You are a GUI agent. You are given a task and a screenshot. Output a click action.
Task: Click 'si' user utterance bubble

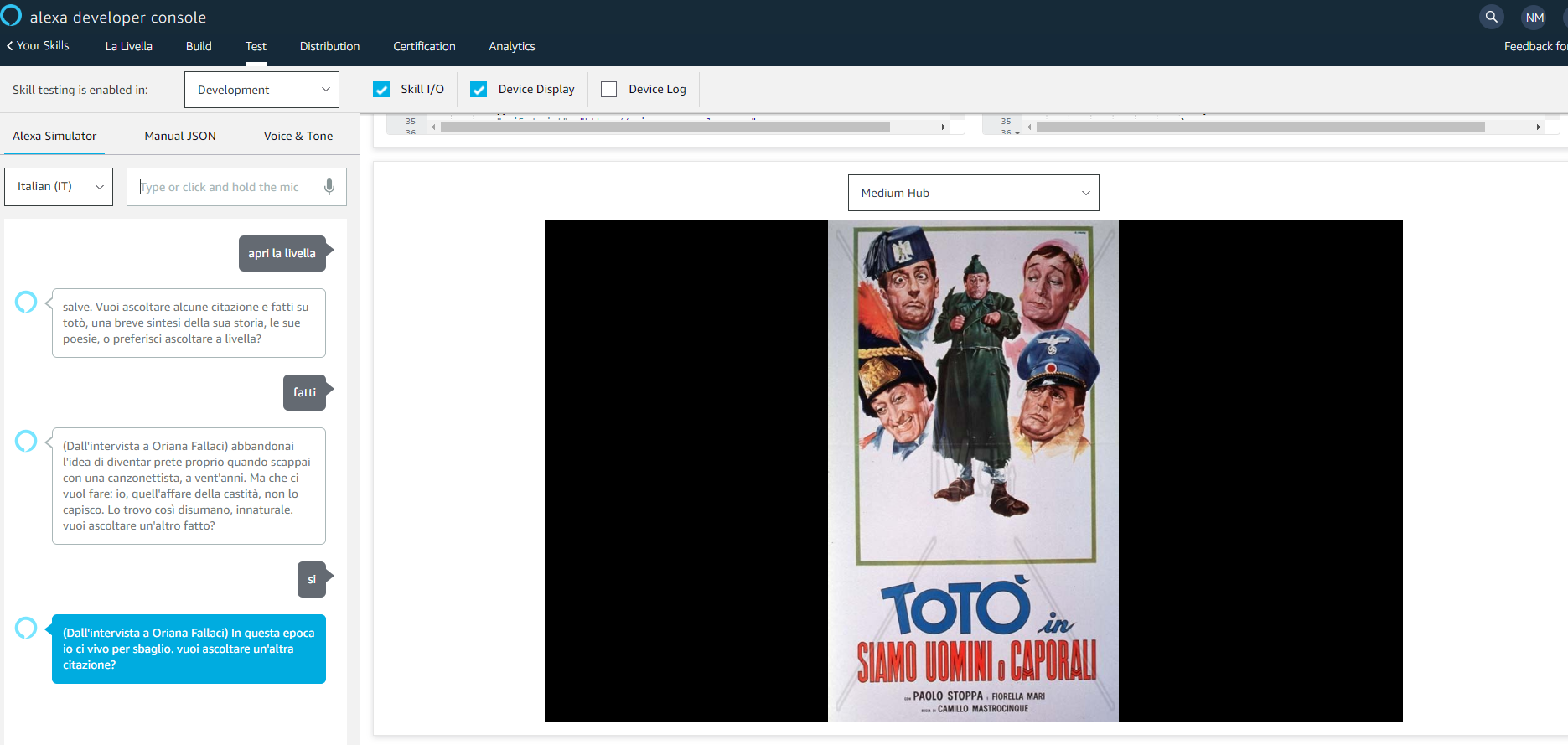pos(312,579)
